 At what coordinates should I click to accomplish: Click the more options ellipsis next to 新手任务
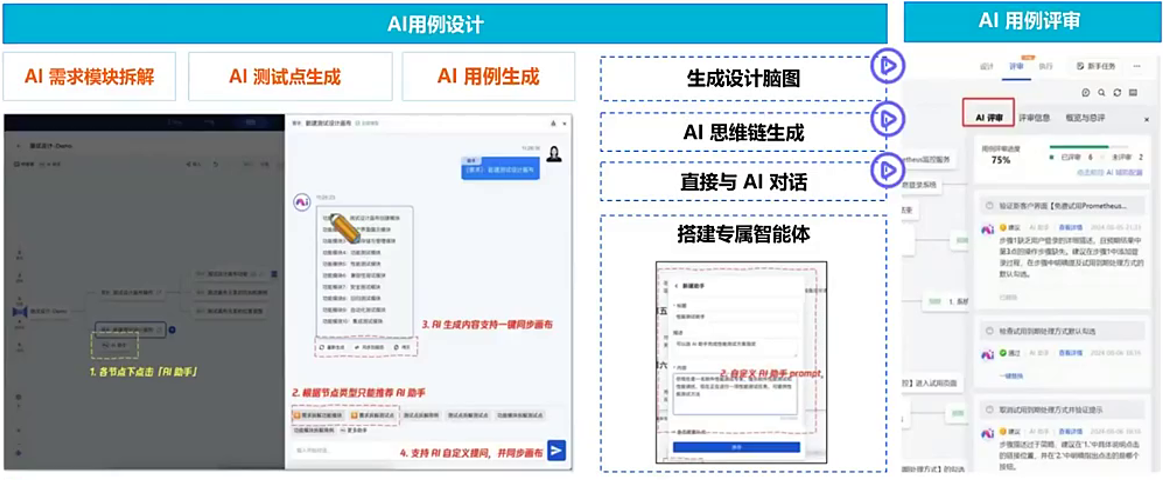1136,66
